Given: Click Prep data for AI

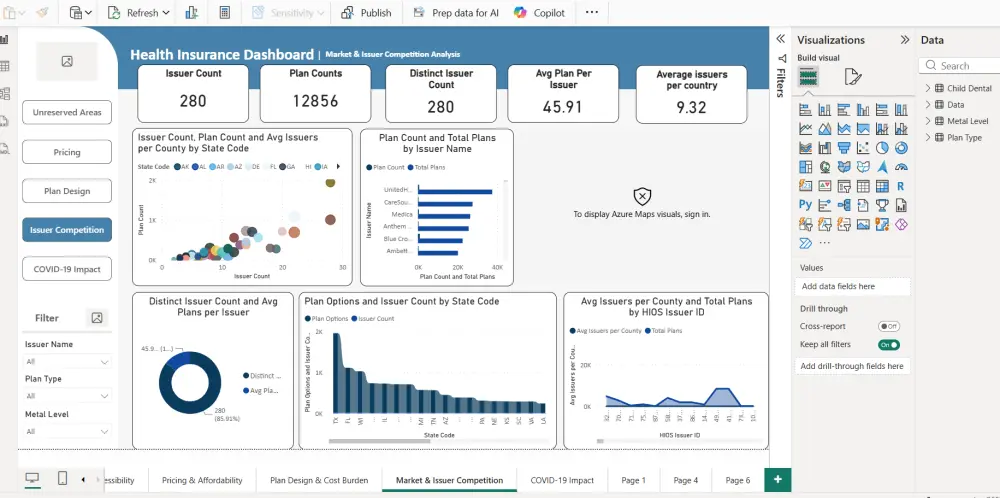Looking at the screenshot, I should coord(455,13).
